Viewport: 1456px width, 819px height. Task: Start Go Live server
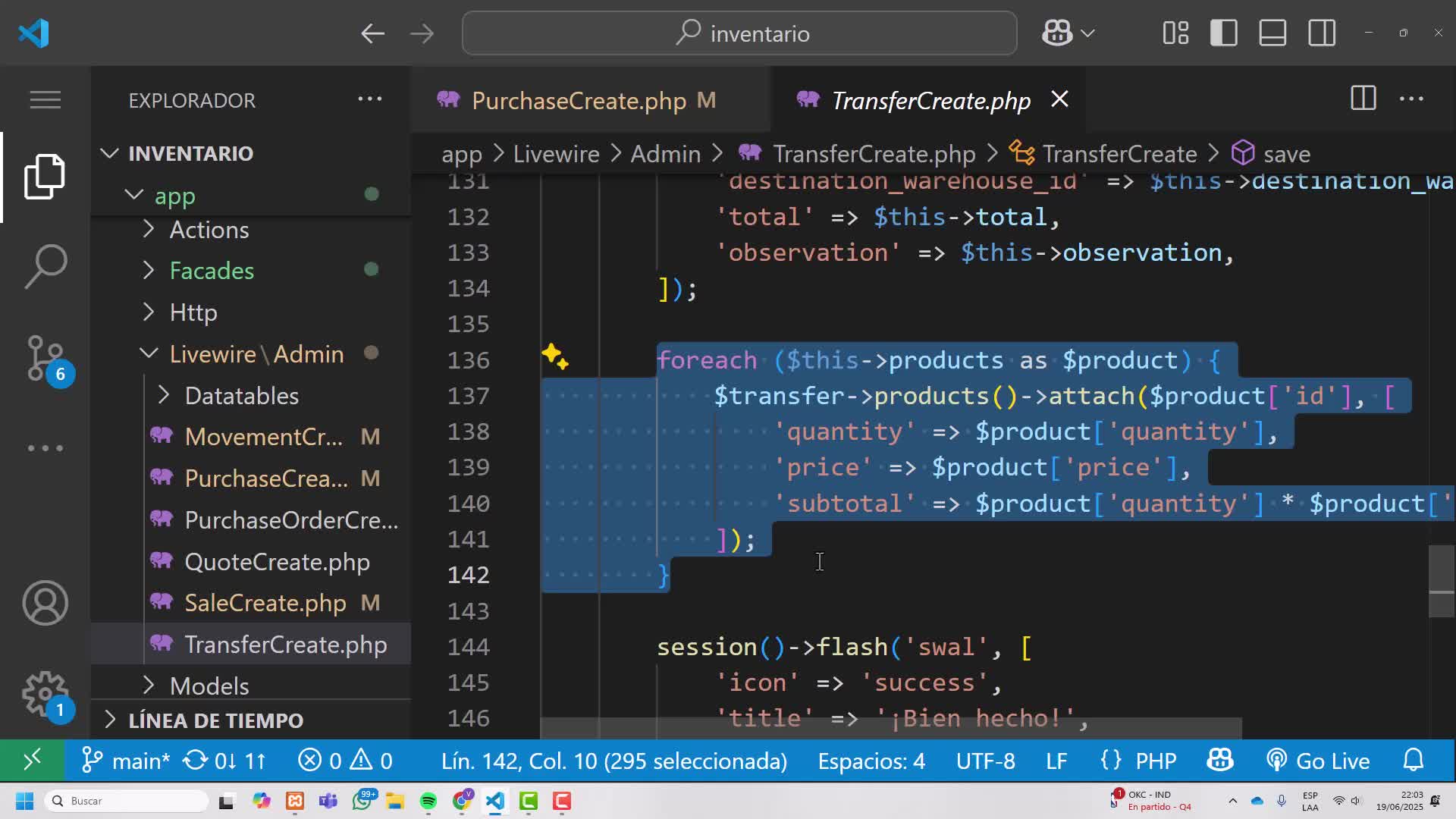click(1318, 761)
